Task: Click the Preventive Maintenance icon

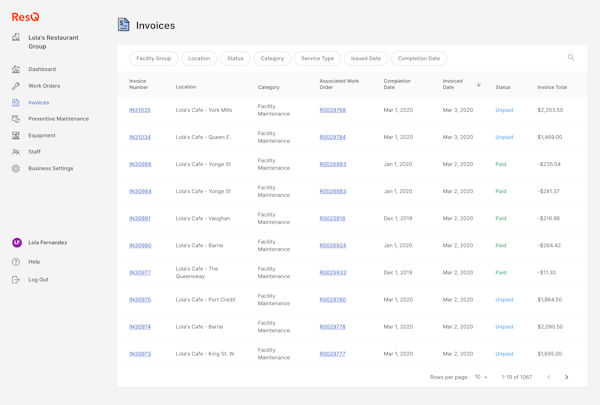Action: [x=16, y=119]
